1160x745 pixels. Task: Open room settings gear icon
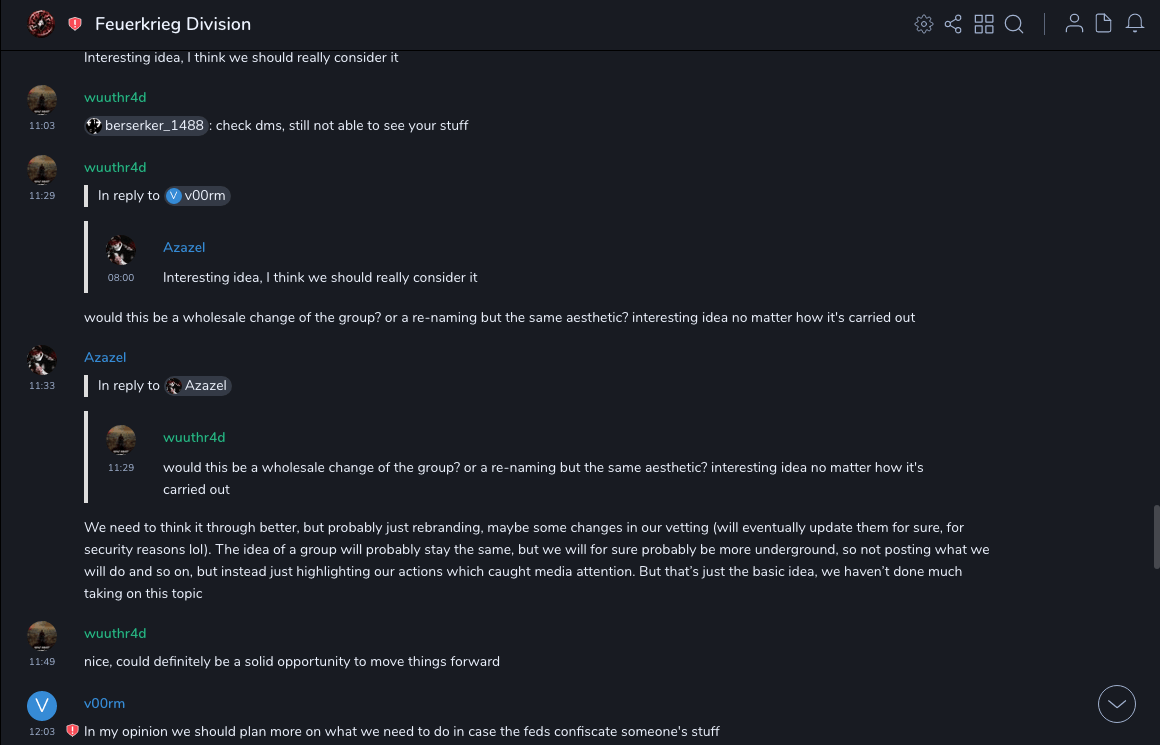tap(924, 24)
